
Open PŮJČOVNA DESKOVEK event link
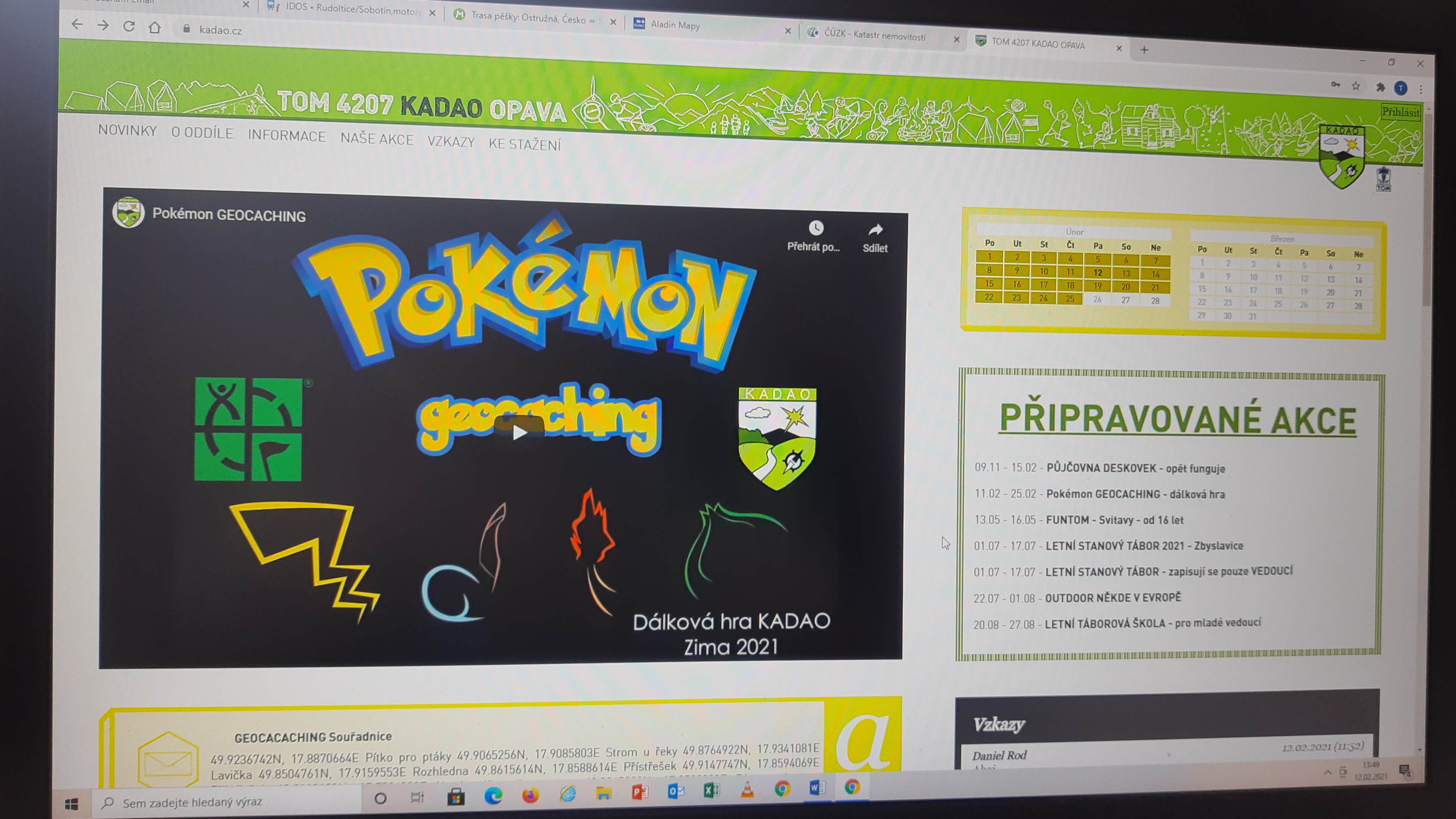(x=1136, y=468)
